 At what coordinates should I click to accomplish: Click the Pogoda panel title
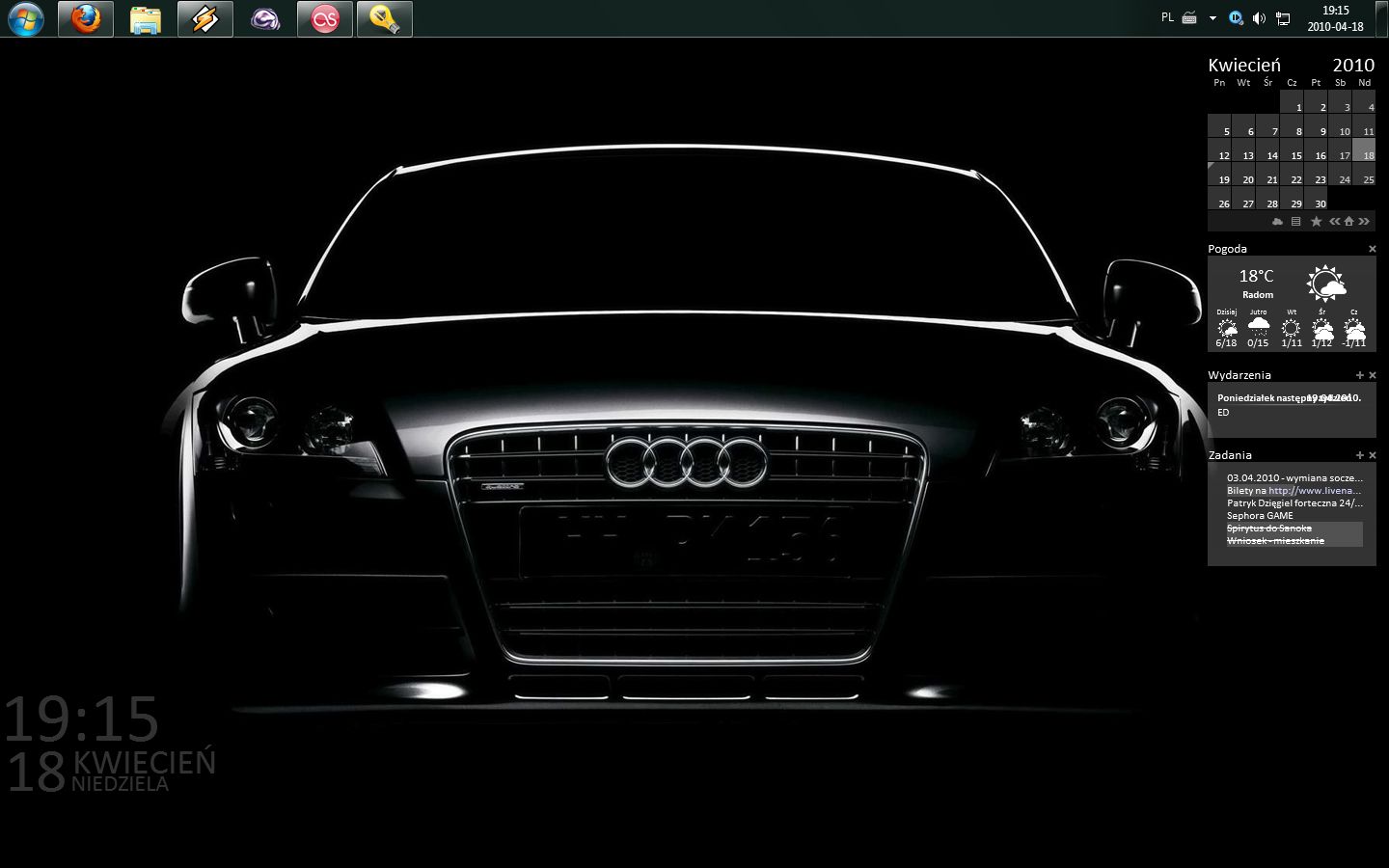click(x=1227, y=249)
